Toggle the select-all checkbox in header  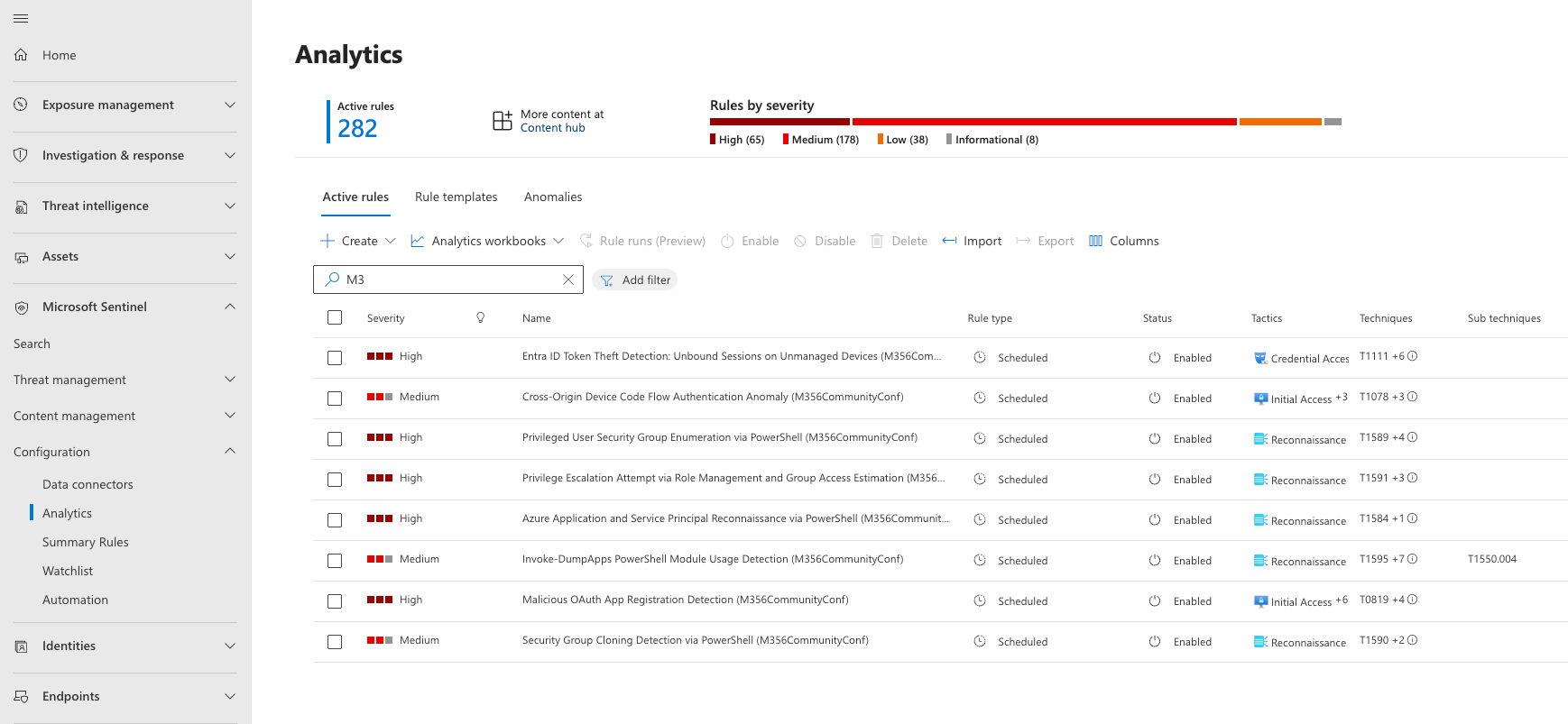[x=335, y=317]
